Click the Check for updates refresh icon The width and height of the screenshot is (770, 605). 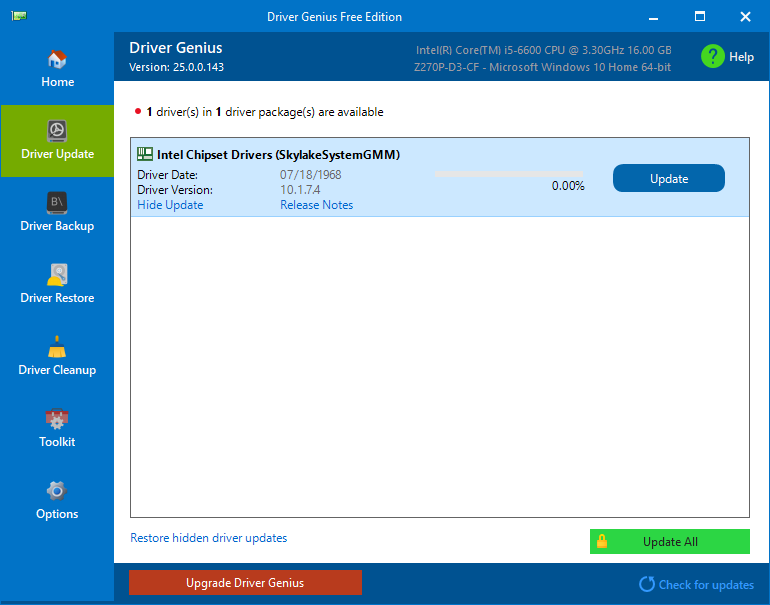coord(647,584)
